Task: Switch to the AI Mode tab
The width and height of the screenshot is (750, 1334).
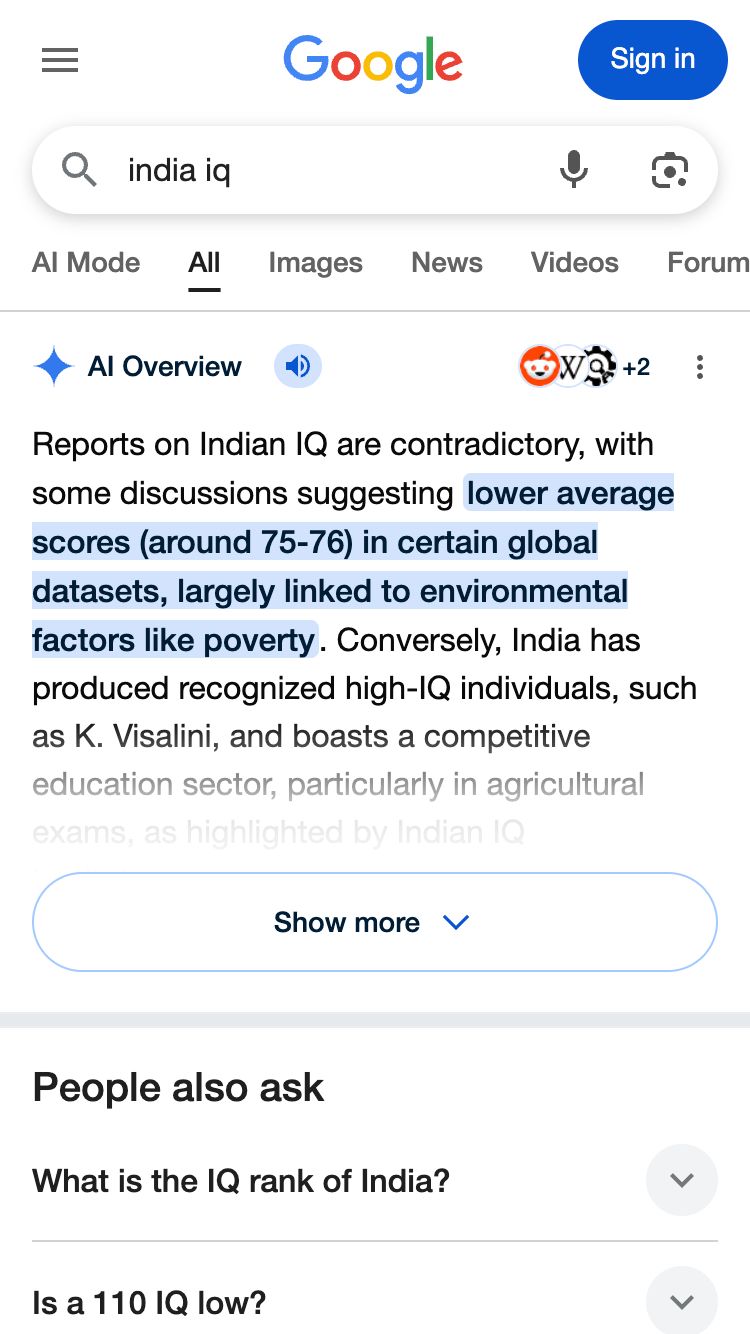Action: [86, 263]
